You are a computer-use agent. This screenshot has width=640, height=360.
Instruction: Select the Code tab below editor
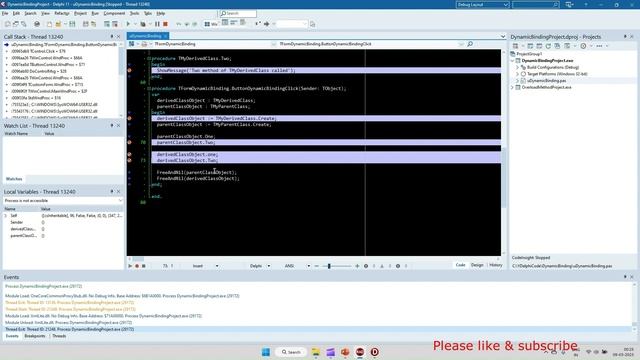pyautogui.click(x=460, y=265)
